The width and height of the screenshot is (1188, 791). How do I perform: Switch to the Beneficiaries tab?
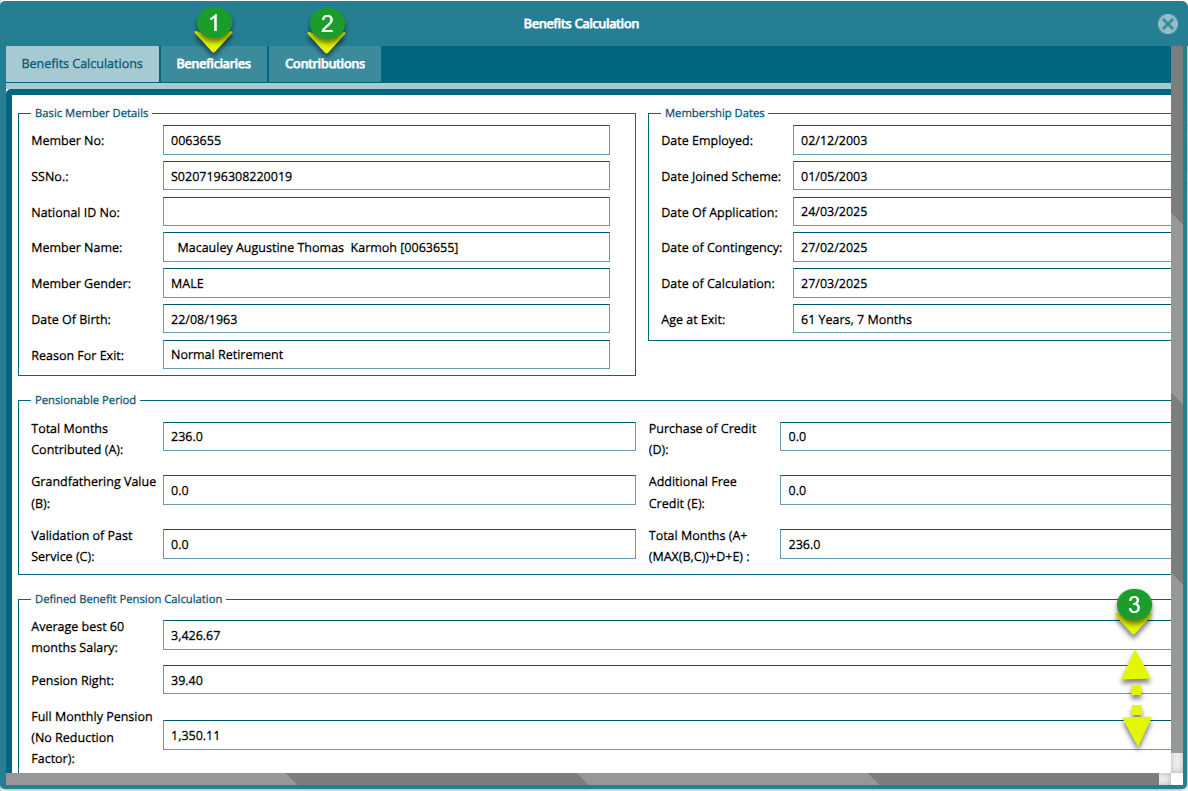pyautogui.click(x=213, y=63)
